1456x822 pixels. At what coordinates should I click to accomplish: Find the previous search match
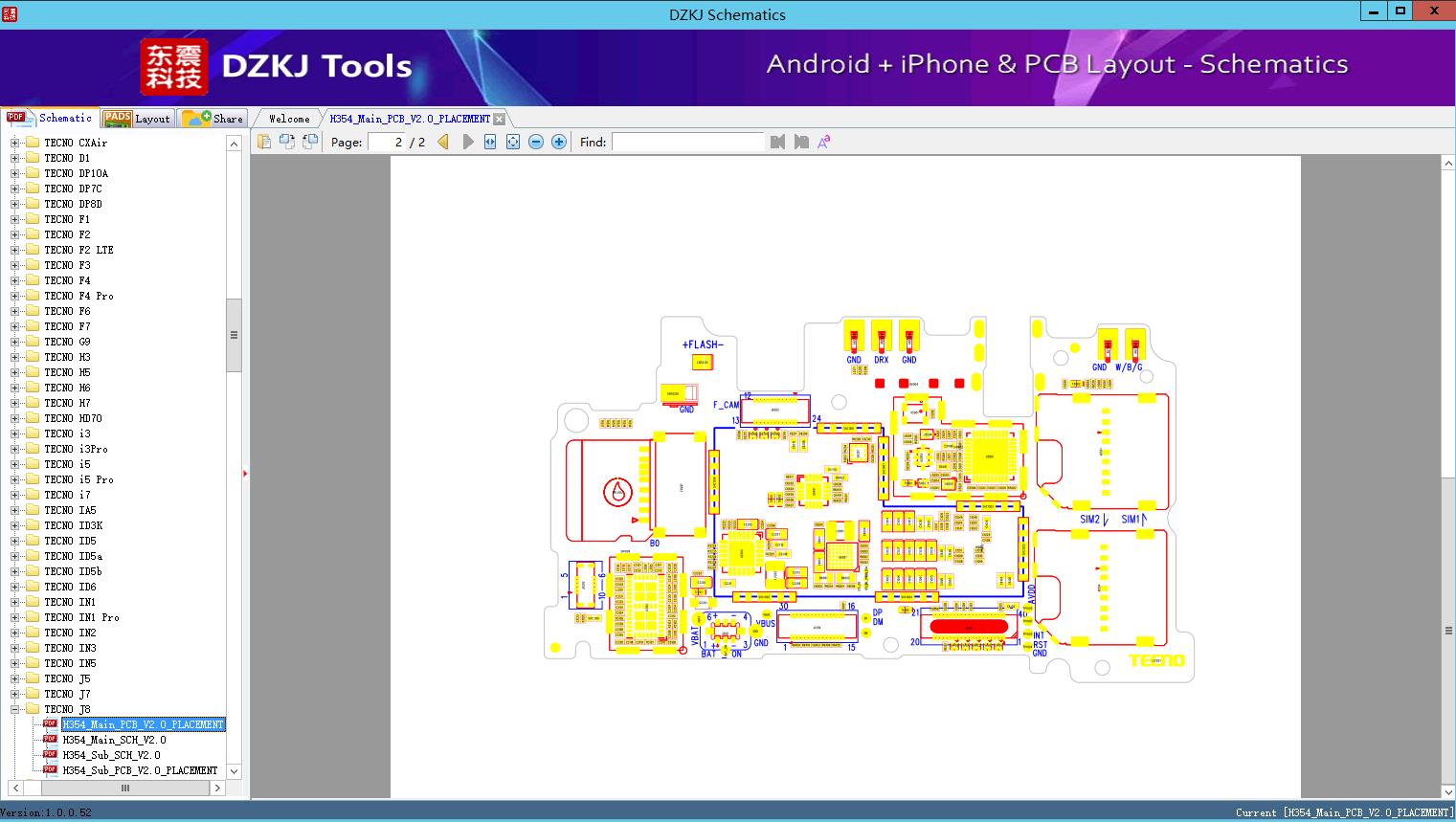tap(777, 142)
